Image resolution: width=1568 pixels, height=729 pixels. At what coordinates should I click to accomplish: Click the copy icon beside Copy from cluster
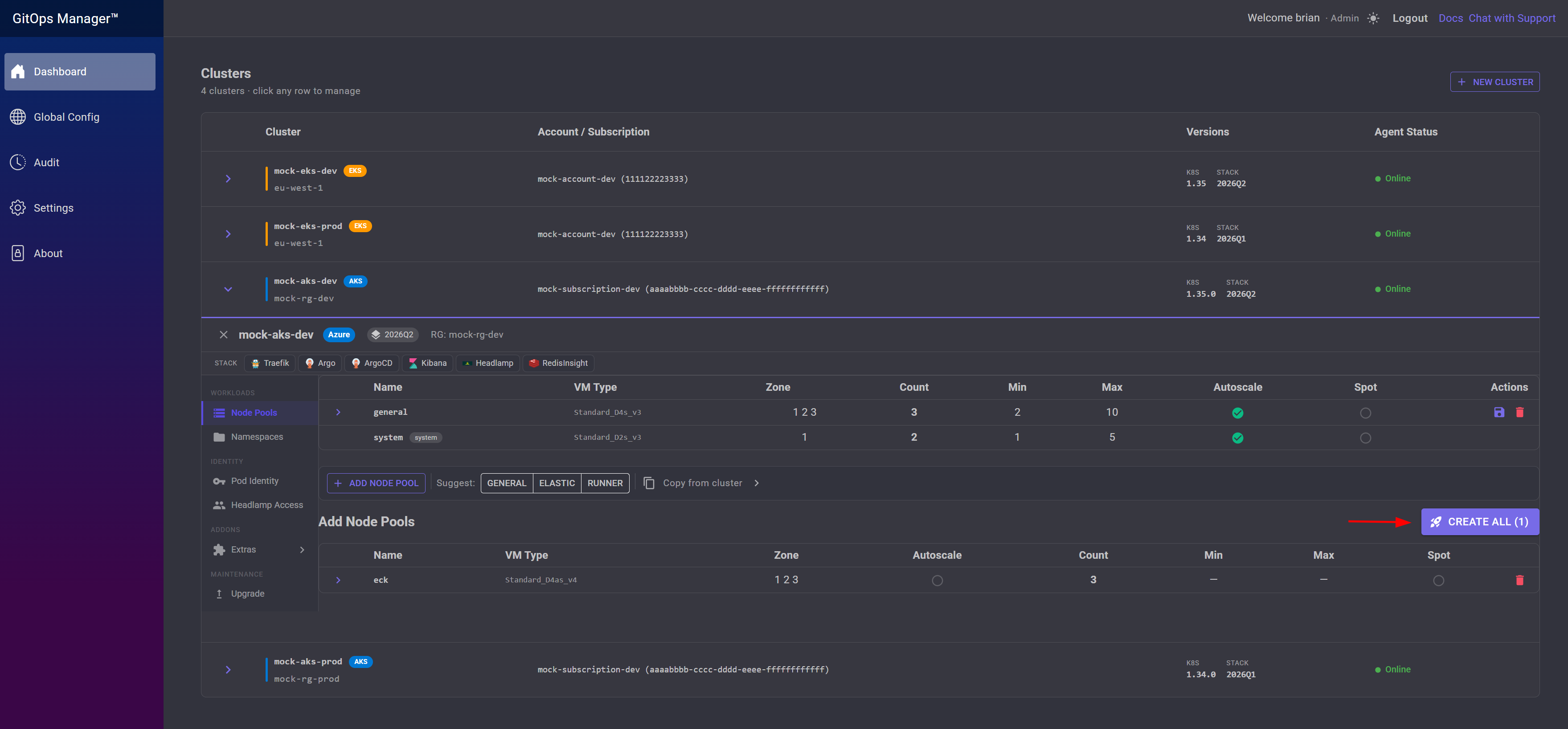(649, 483)
